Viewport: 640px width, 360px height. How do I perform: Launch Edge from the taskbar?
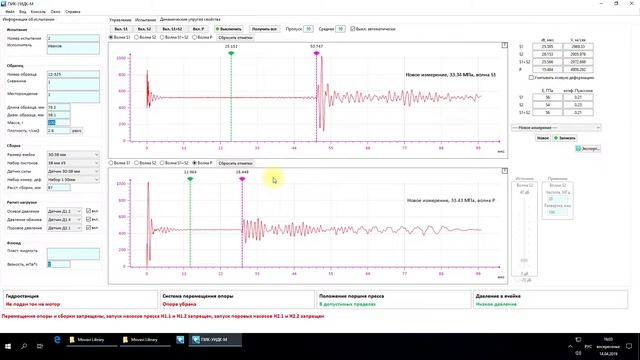coord(57,340)
